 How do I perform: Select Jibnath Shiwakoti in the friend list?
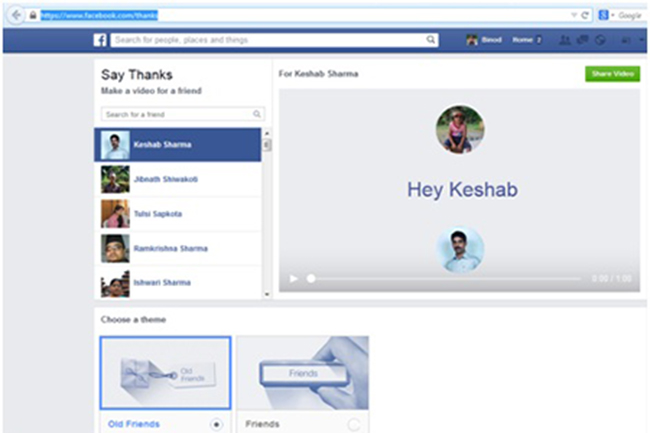178,179
